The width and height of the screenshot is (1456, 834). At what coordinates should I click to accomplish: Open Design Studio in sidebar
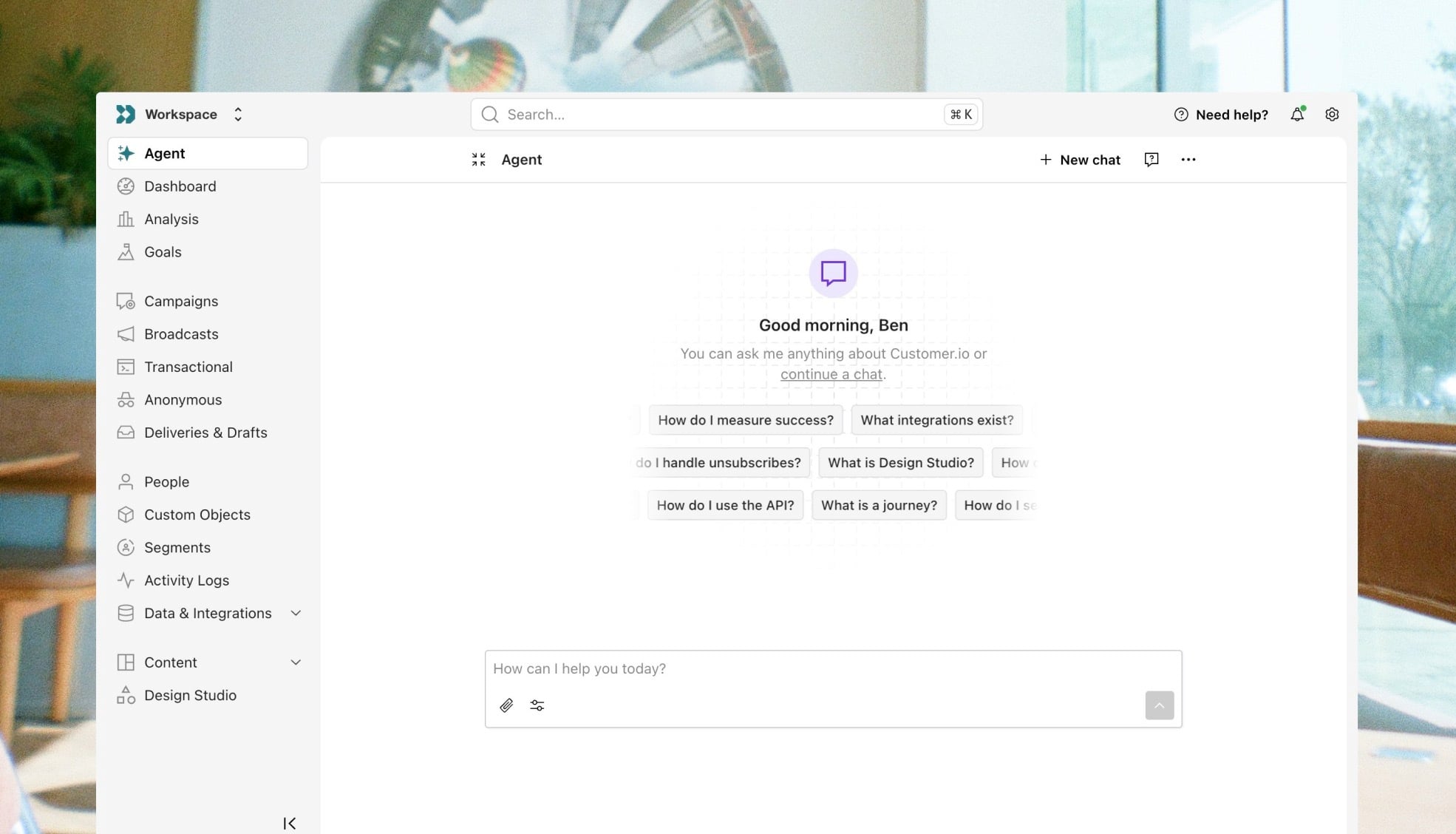(190, 695)
